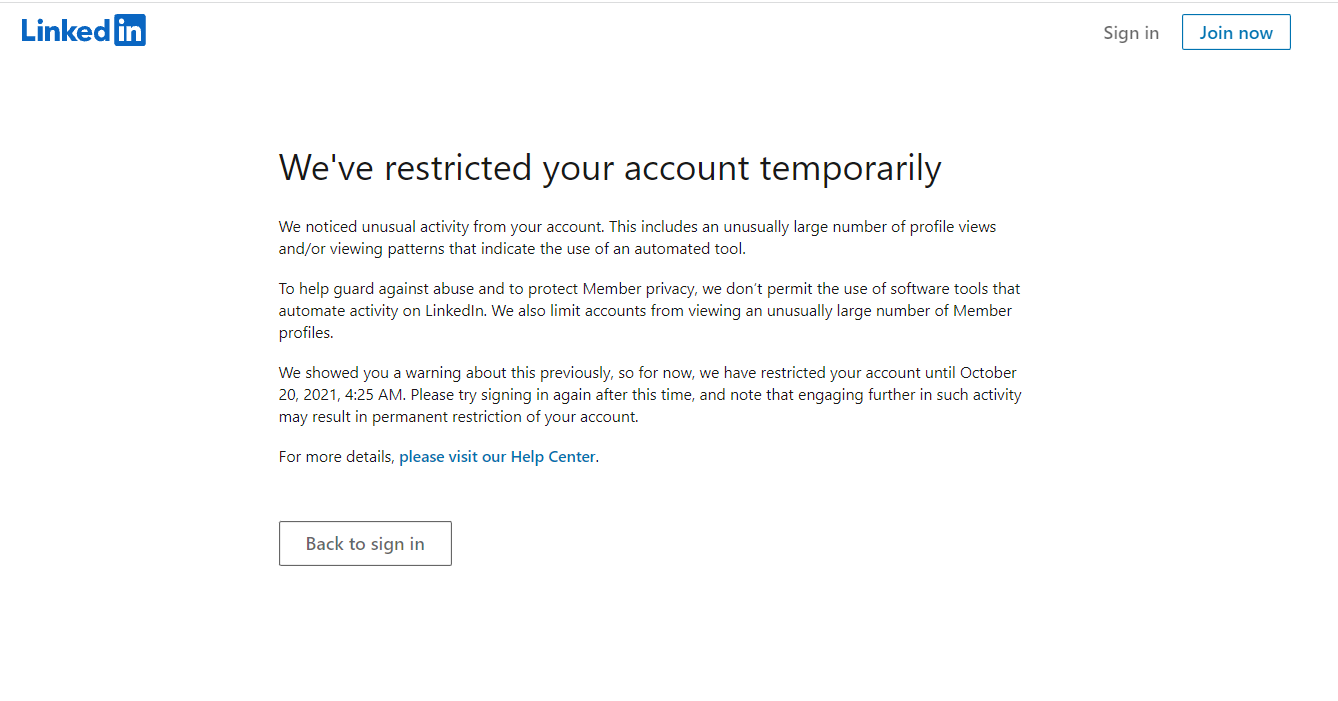Click the paragraph starting "We noticed unusual activity"
Screen dimensions: 1338x701
(x=637, y=238)
